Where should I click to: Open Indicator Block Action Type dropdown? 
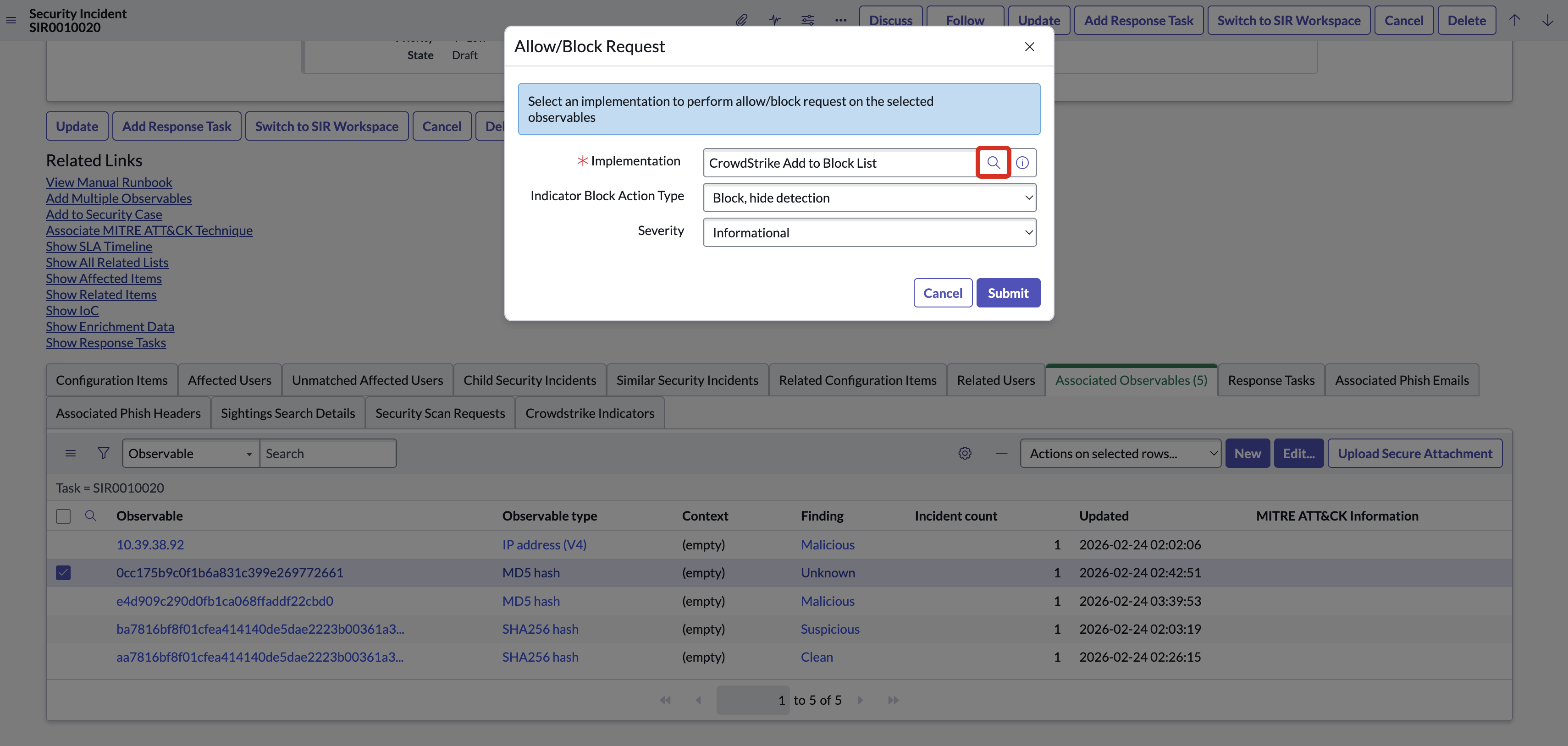click(869, 198)
